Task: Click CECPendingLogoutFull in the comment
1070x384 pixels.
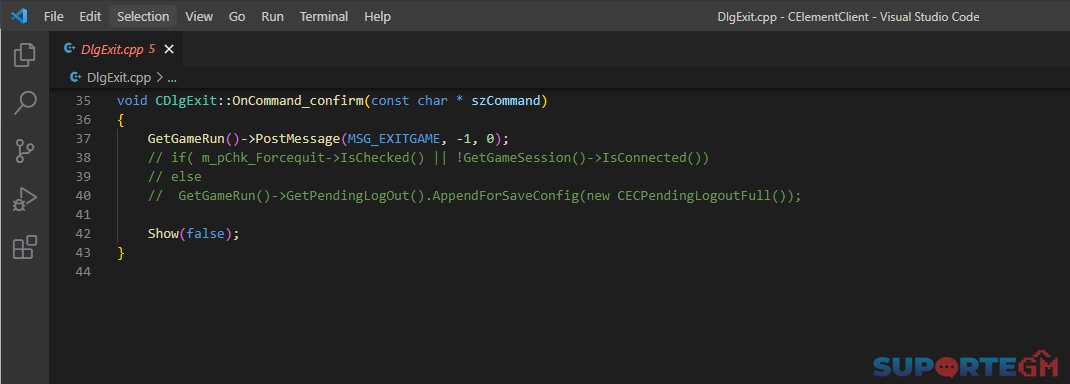Action: 695,196
